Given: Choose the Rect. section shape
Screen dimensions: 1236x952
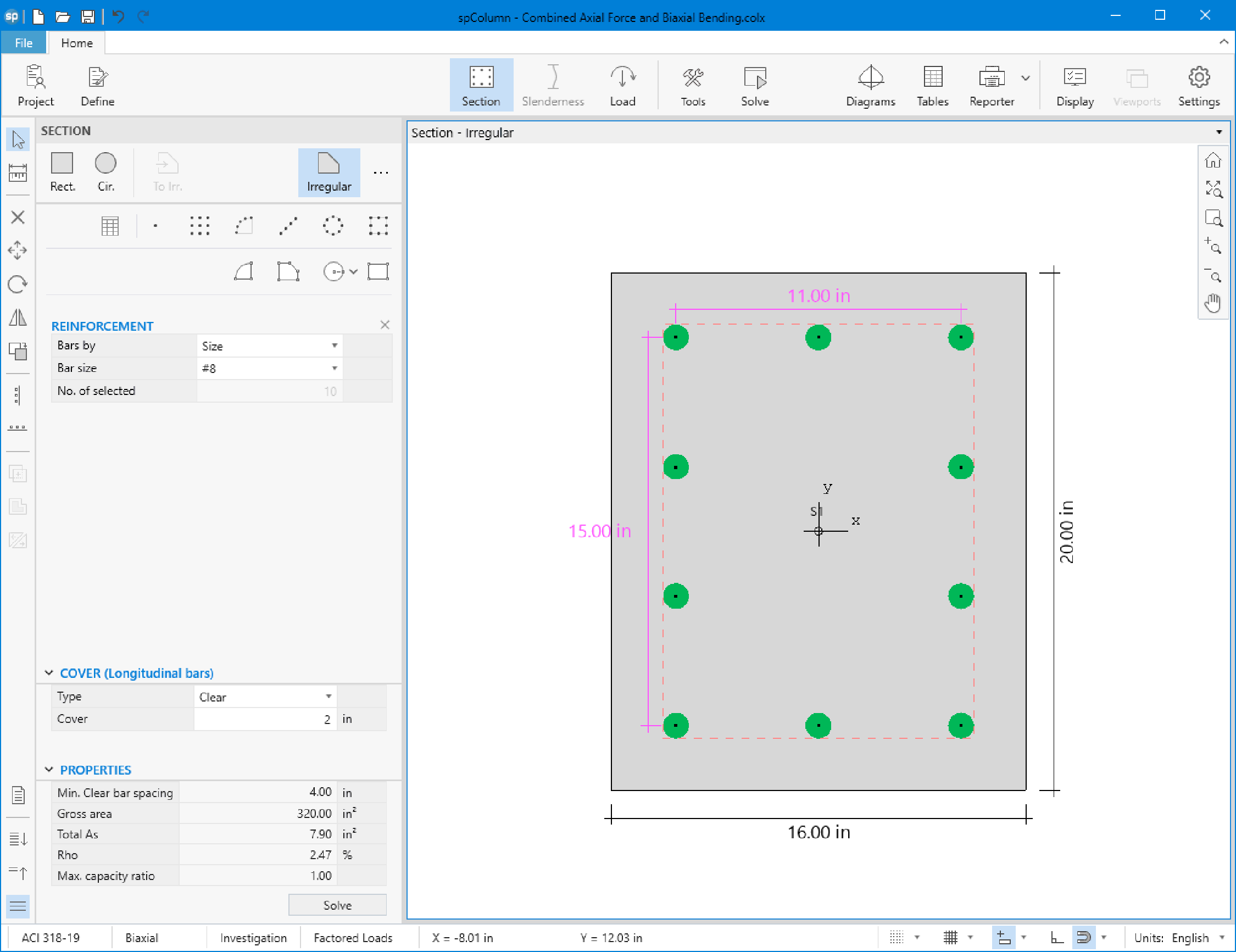Looking at the screenshot, I should coord(62,171).
